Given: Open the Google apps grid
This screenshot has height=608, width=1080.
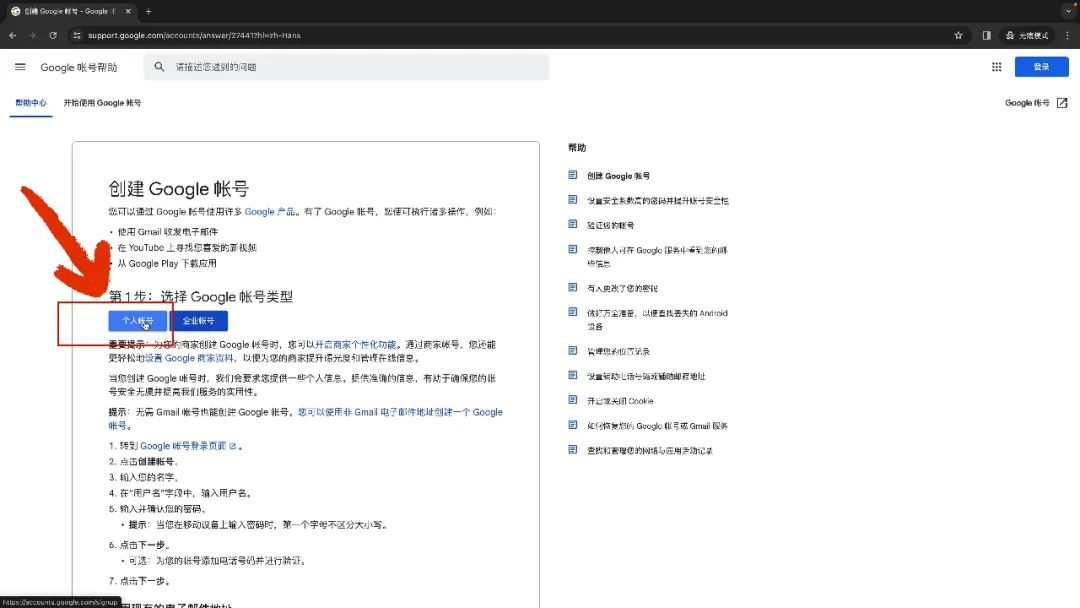Looking at the screenshot, I should (x=997, y=67).
